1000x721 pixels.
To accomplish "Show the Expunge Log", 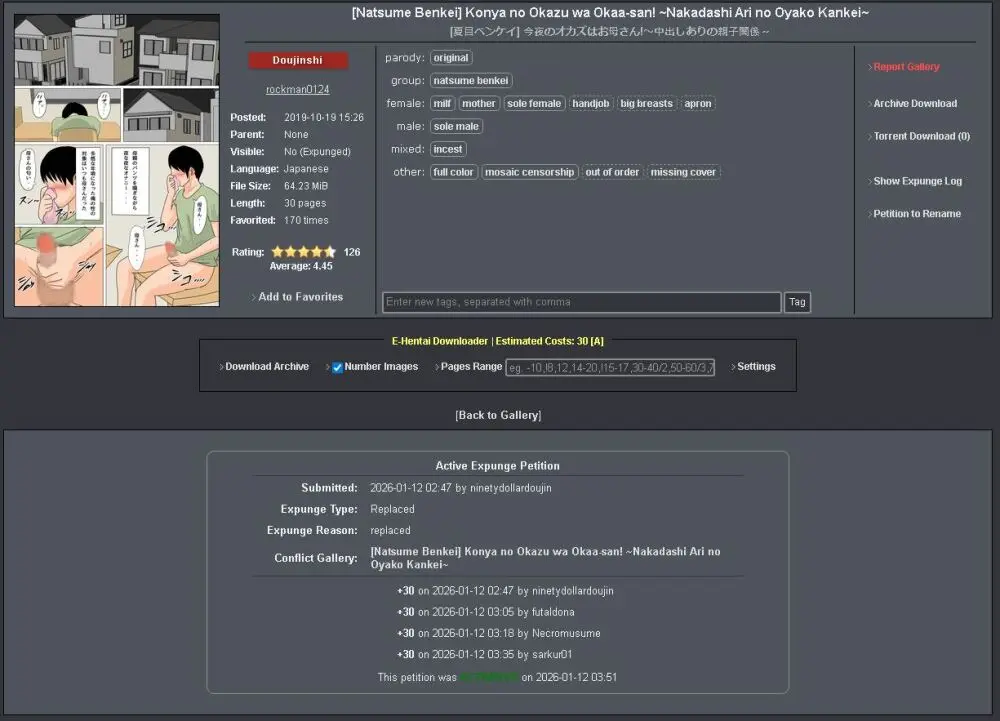I will pyautogui.click(x=917, y=182).
